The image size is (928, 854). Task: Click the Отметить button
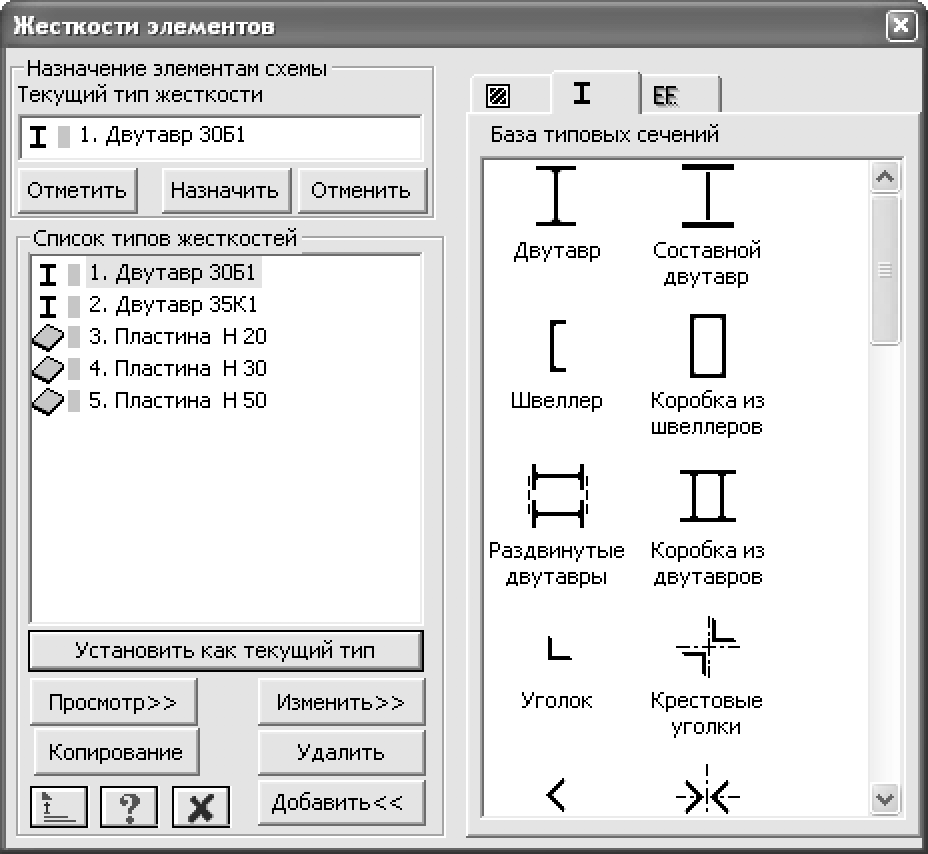pos(78,191)
